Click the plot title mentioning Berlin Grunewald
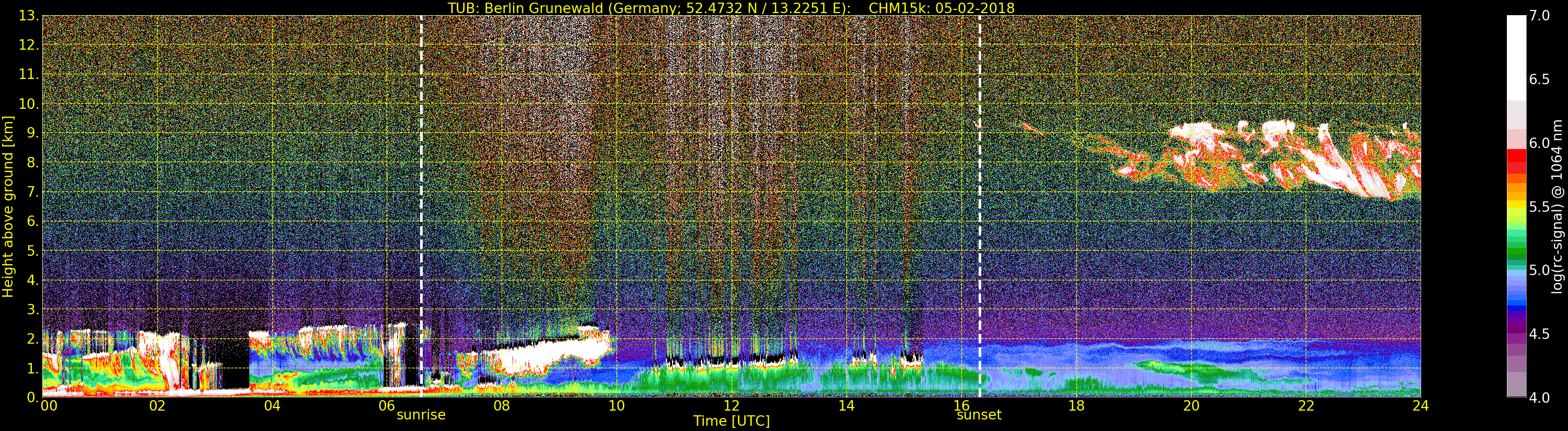1568x431 pixels. coord(730,8)
